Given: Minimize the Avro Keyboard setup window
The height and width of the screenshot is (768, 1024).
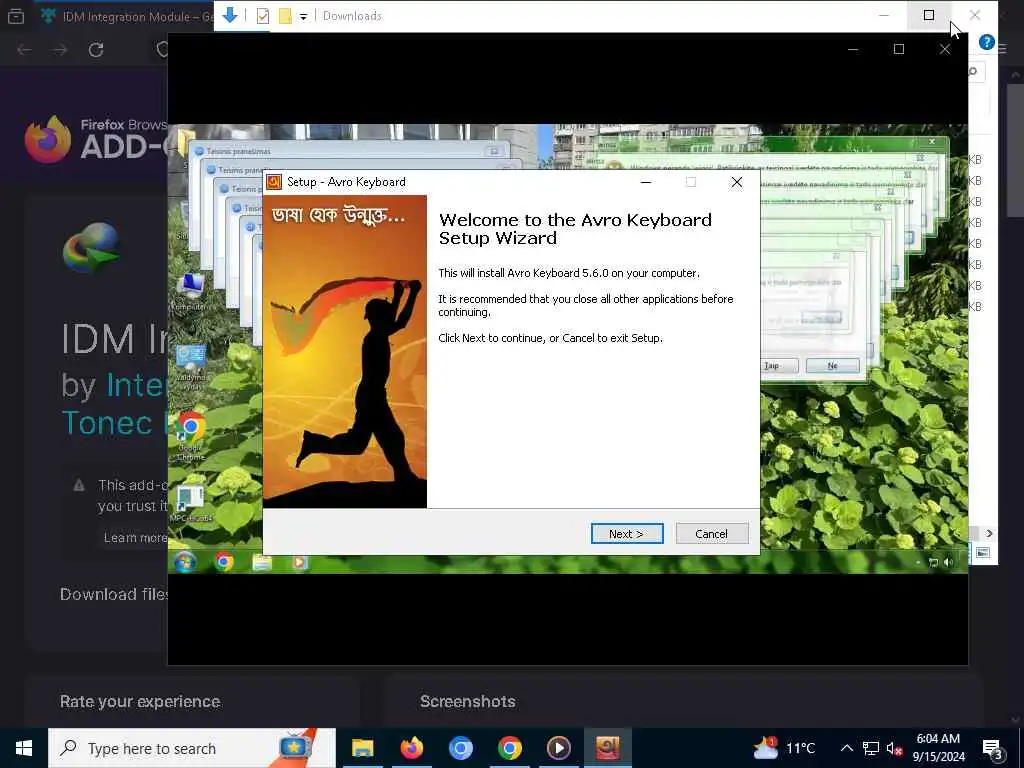Looking at the screenshot, I should coord(646,182).
